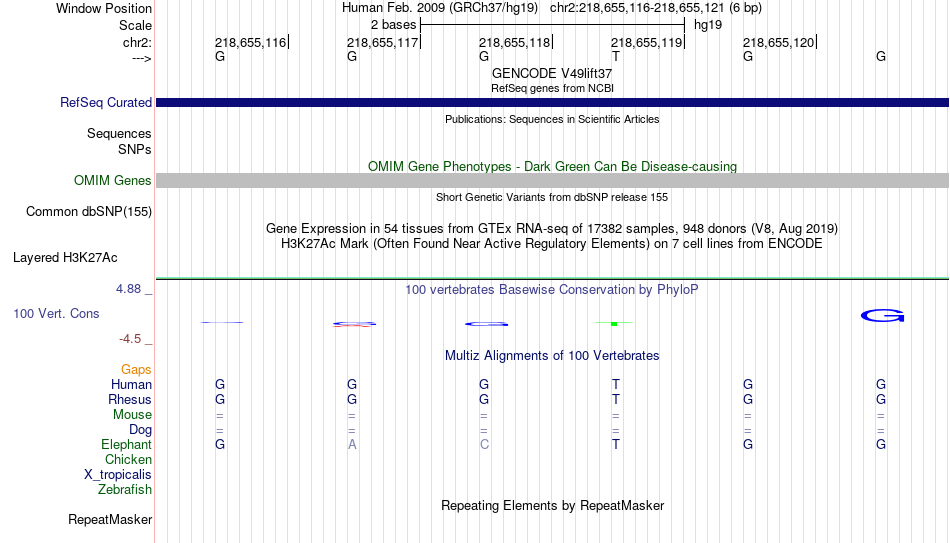Click the Scale label
The image size is (950, 543).
pos(135,25)
